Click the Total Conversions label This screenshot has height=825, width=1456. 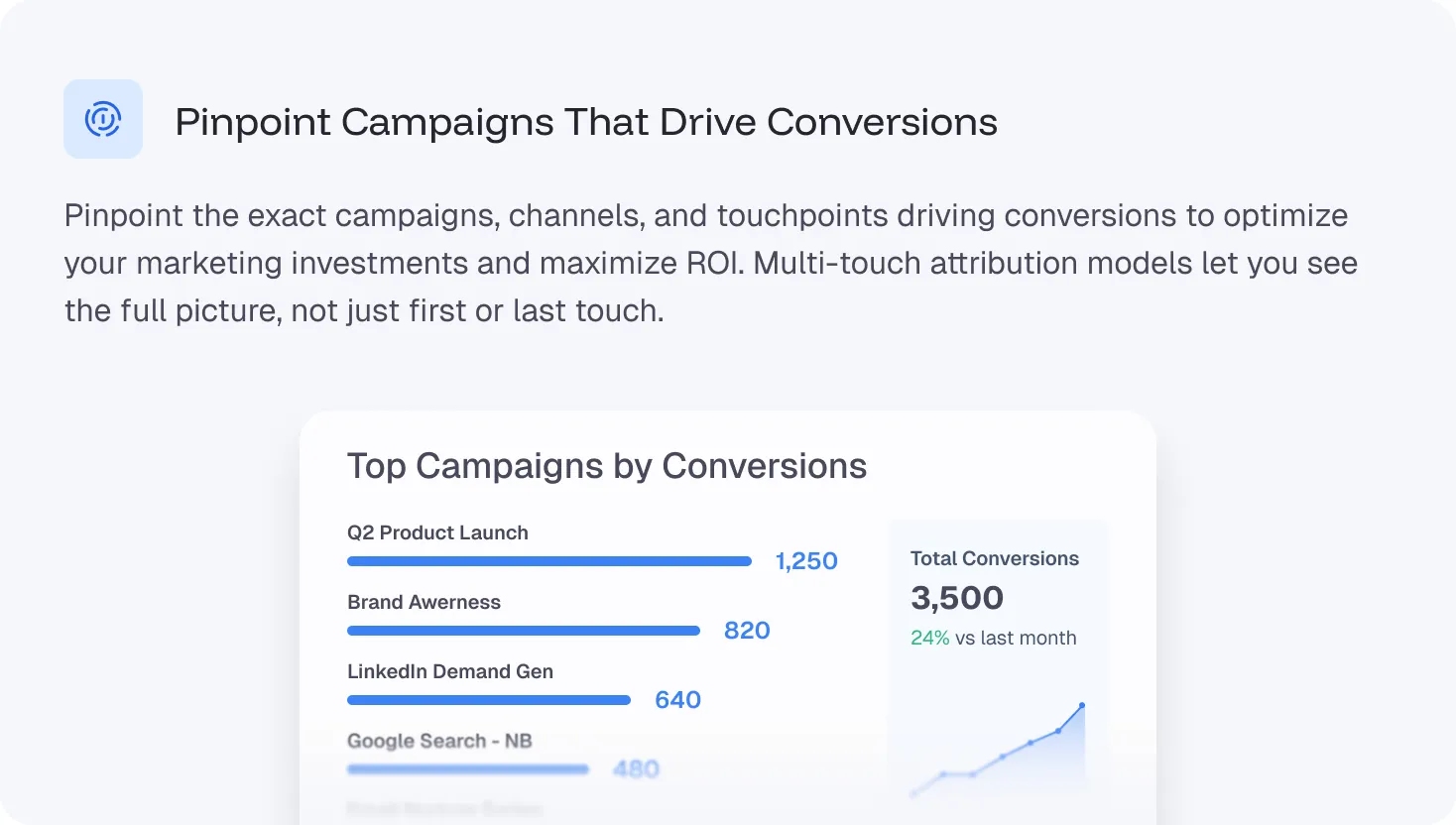(x=995, y=558)
